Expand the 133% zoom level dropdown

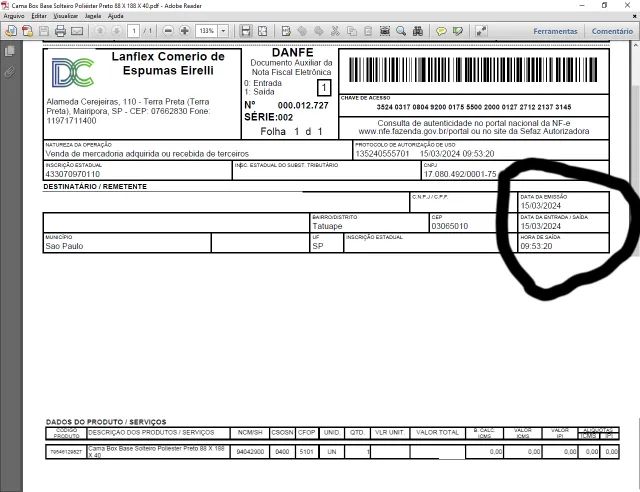click(x=222, y=32)
